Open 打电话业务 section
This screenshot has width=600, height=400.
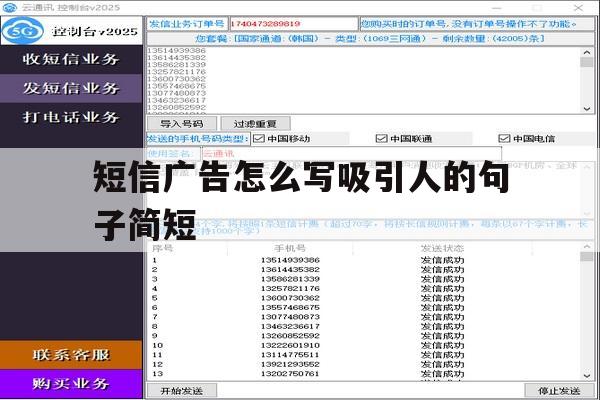click(x=71, y=117)
